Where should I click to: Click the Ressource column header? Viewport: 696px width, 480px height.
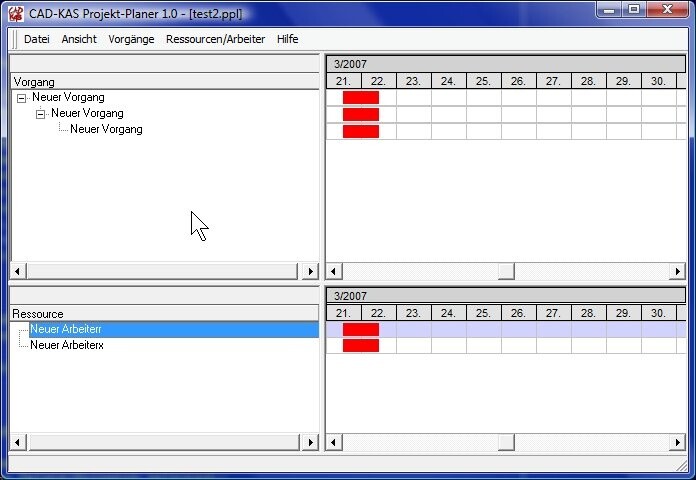(165, 314)
